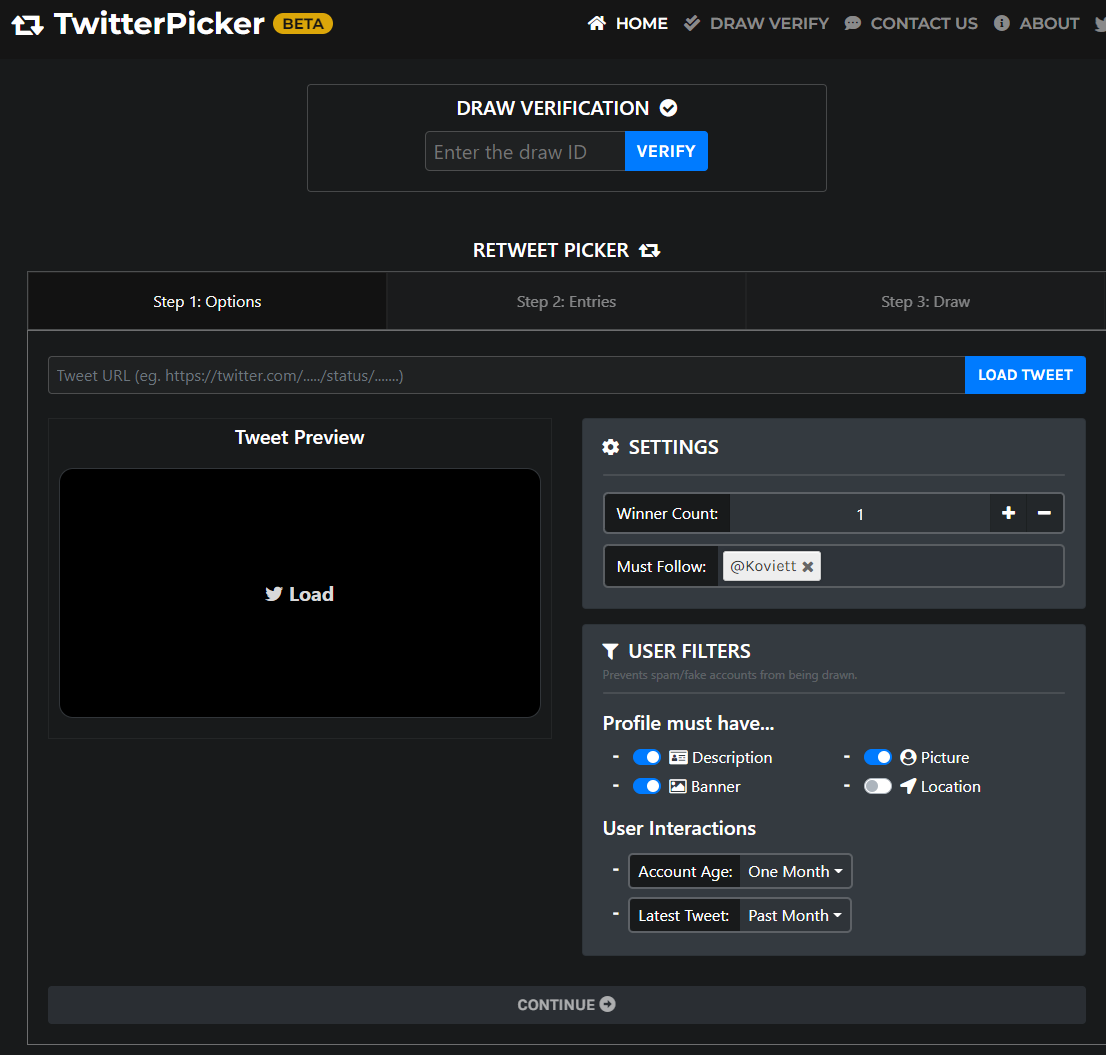The height and width of the screenshot is (1055, 1106).
Task: Click the Banner image icon
Action: coord(678,786)
